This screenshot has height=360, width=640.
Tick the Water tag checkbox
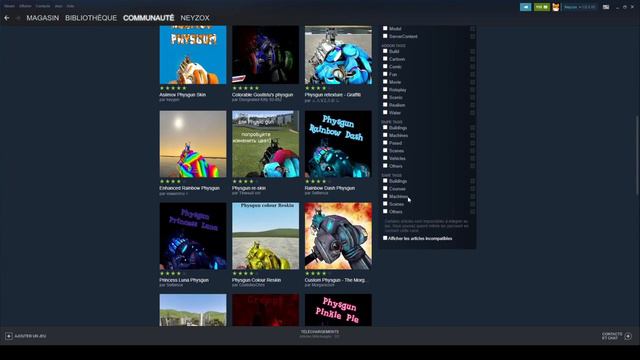coord(385,112)
